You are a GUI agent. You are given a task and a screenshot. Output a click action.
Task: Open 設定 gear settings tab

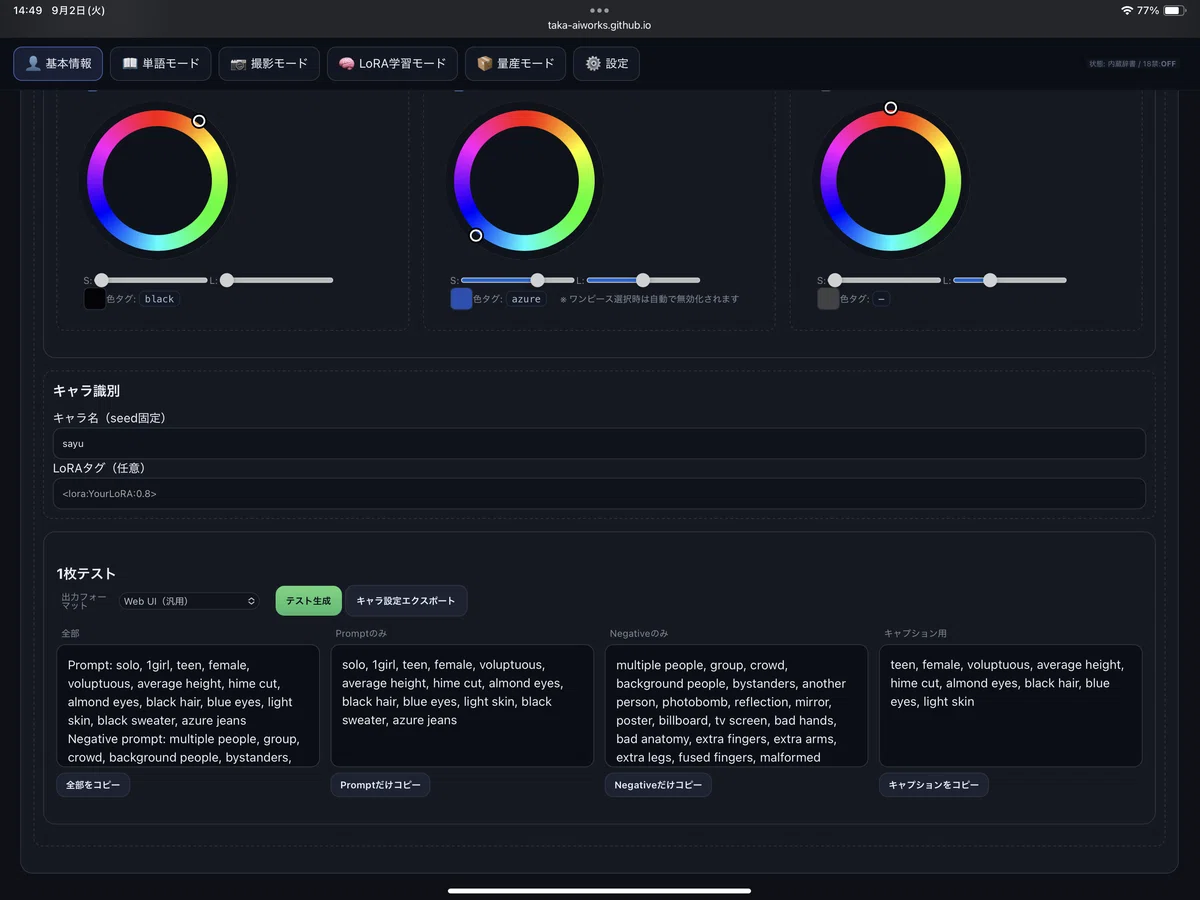(x=606, y=63)
